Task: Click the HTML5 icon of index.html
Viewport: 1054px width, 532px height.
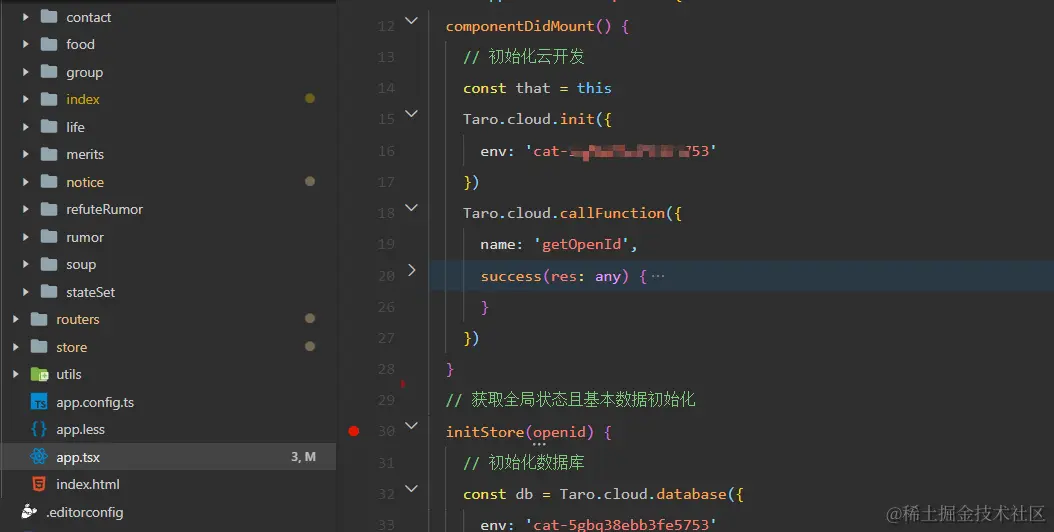Action: click(x=39, y=484)
